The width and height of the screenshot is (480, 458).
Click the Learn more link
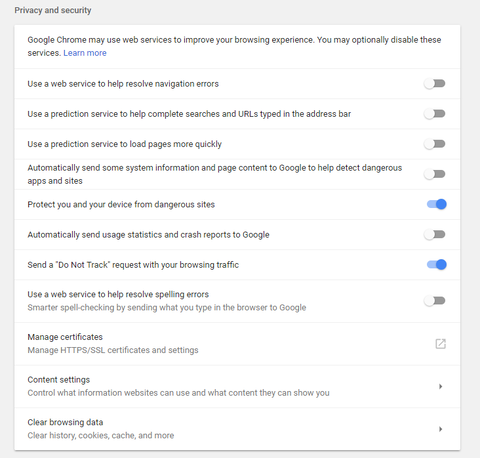[x=85, y=53]
